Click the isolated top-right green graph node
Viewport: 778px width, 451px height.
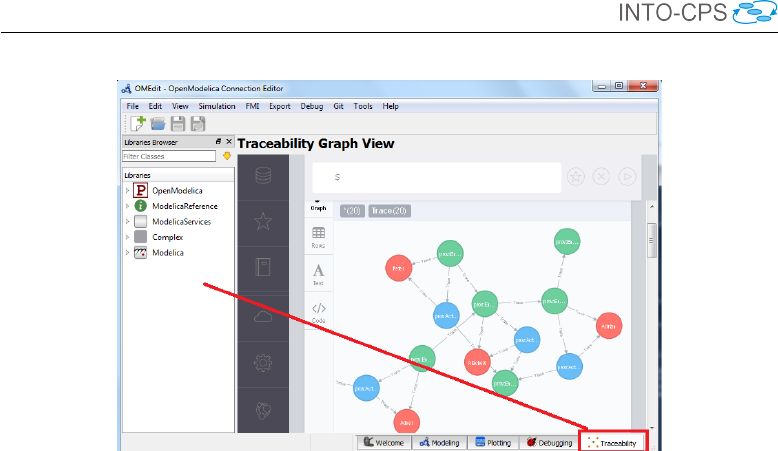567,242
